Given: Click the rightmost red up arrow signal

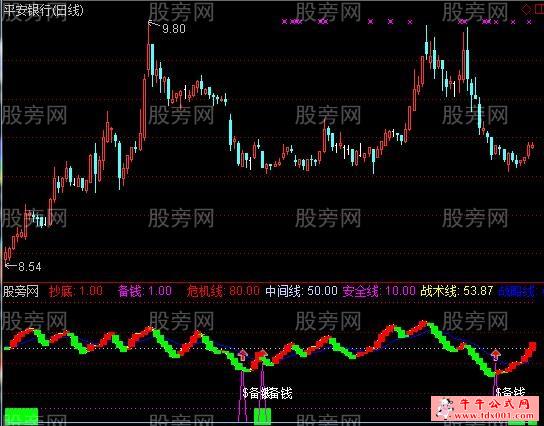Looking at the screenshot, I should (496, 355).
